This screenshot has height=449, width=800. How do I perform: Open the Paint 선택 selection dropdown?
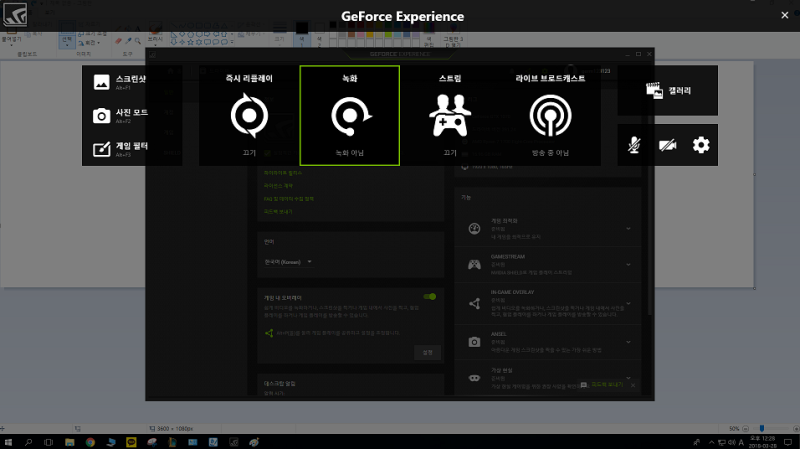(67, 43)
